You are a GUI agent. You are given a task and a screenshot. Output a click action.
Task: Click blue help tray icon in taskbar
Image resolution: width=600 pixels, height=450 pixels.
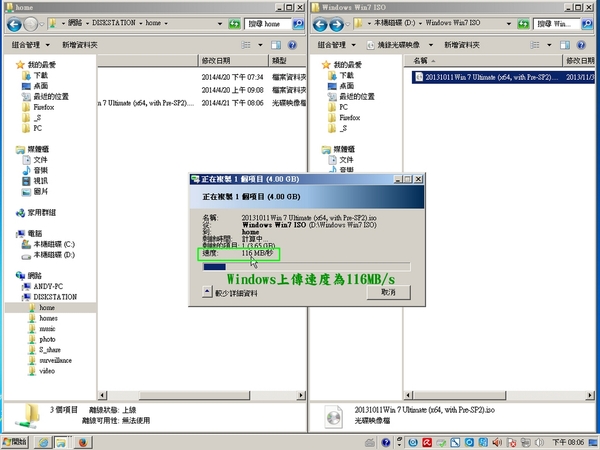386,442
